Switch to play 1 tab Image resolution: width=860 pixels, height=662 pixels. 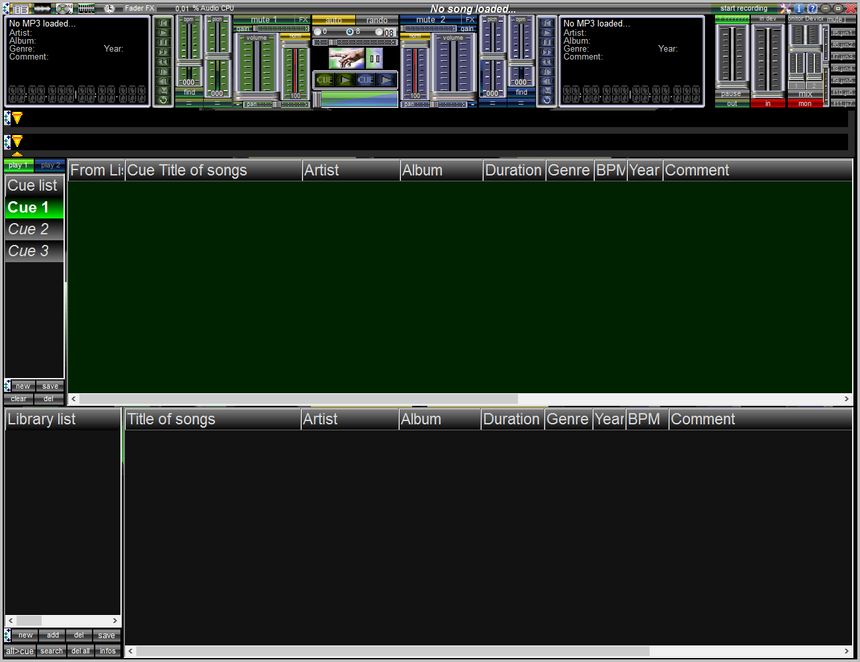[x=18, y=165]
